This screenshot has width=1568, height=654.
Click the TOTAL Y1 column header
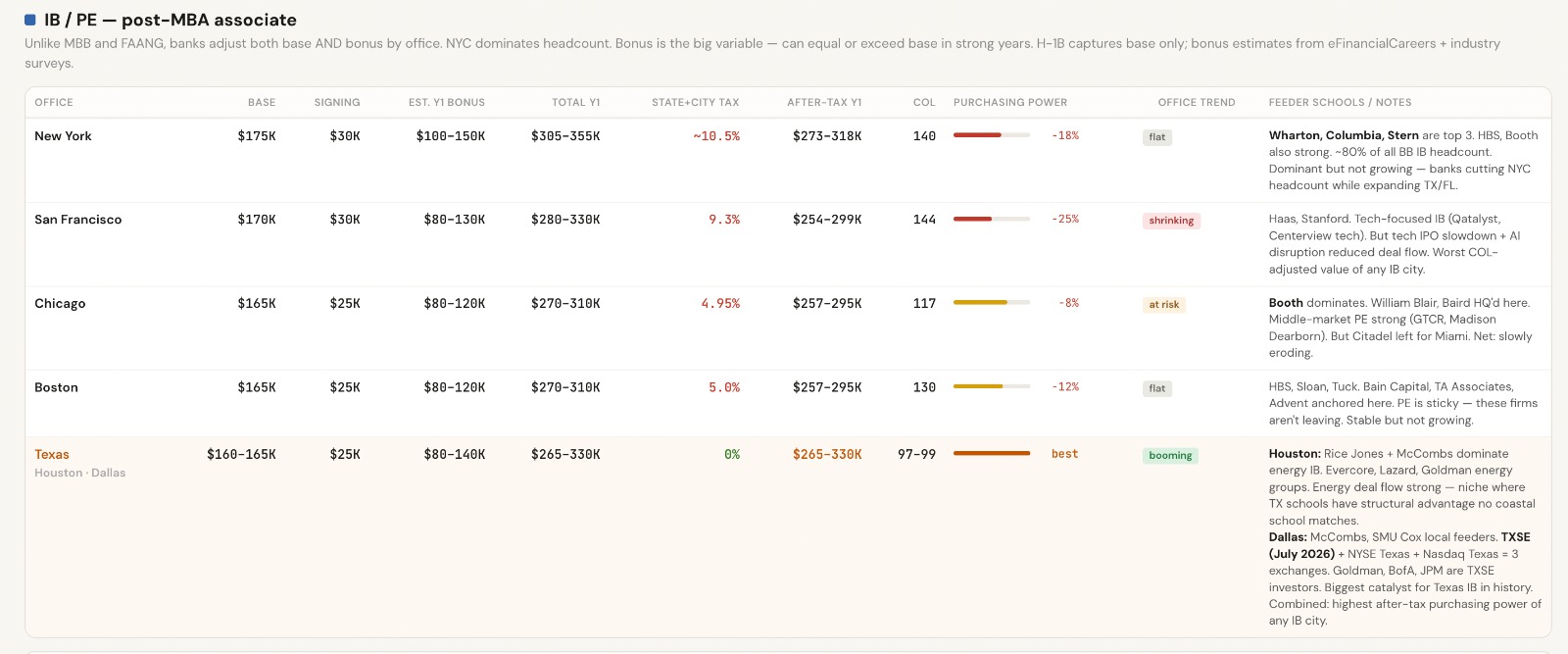coord(575,102)
